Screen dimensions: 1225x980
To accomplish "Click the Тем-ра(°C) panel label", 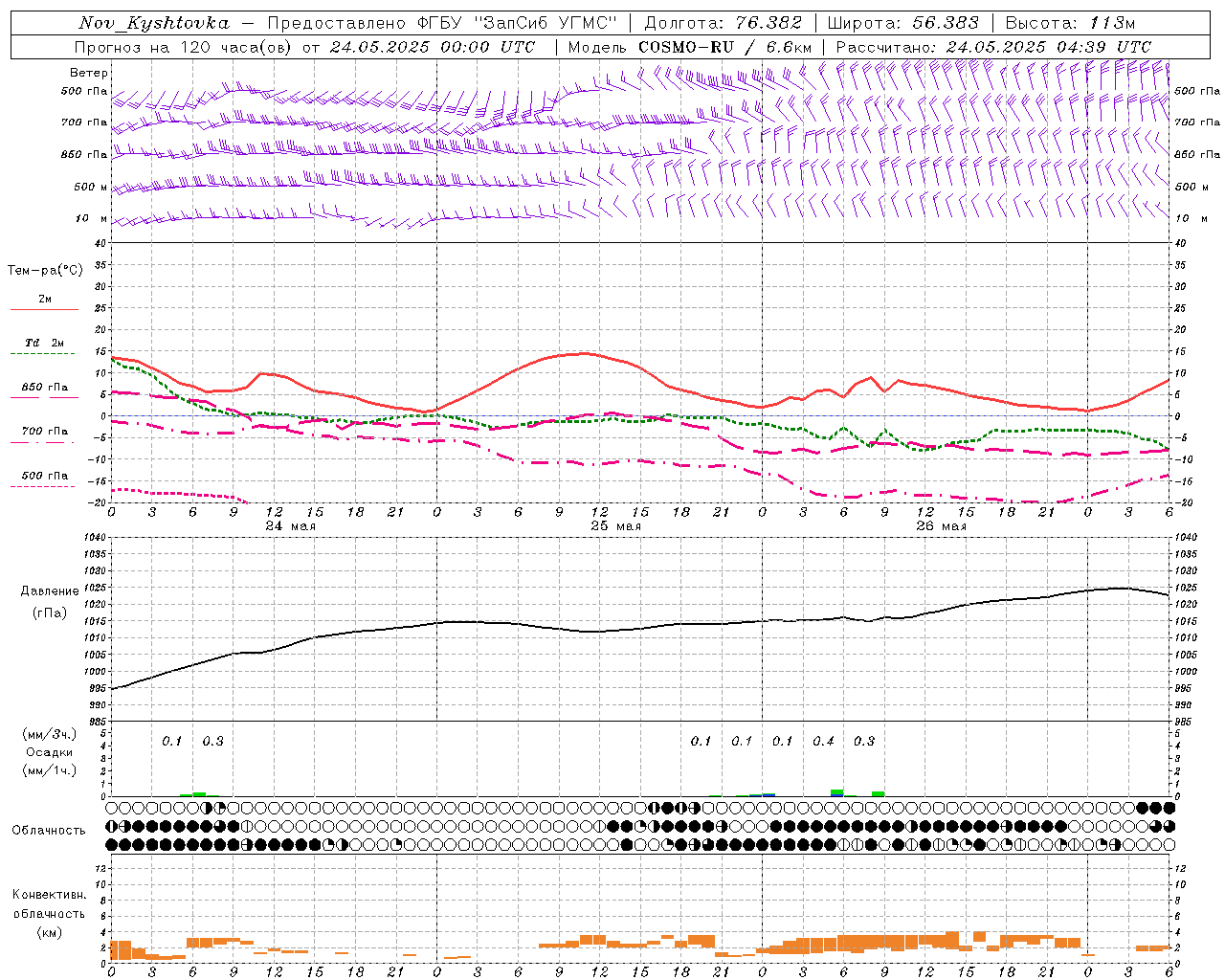I will tap(45, 270).
